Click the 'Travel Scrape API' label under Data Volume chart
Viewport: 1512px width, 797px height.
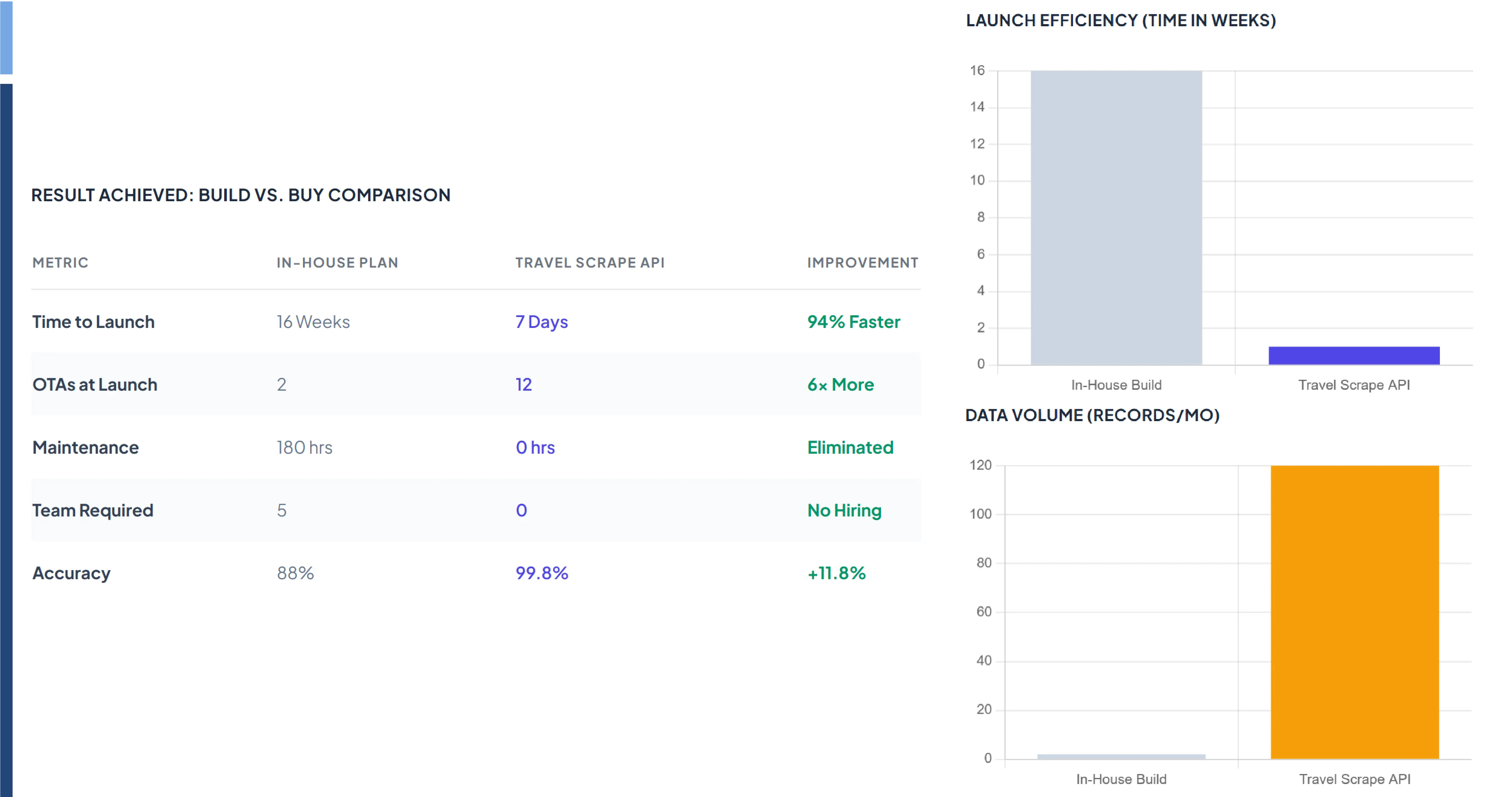click(x=1355, y=780)
